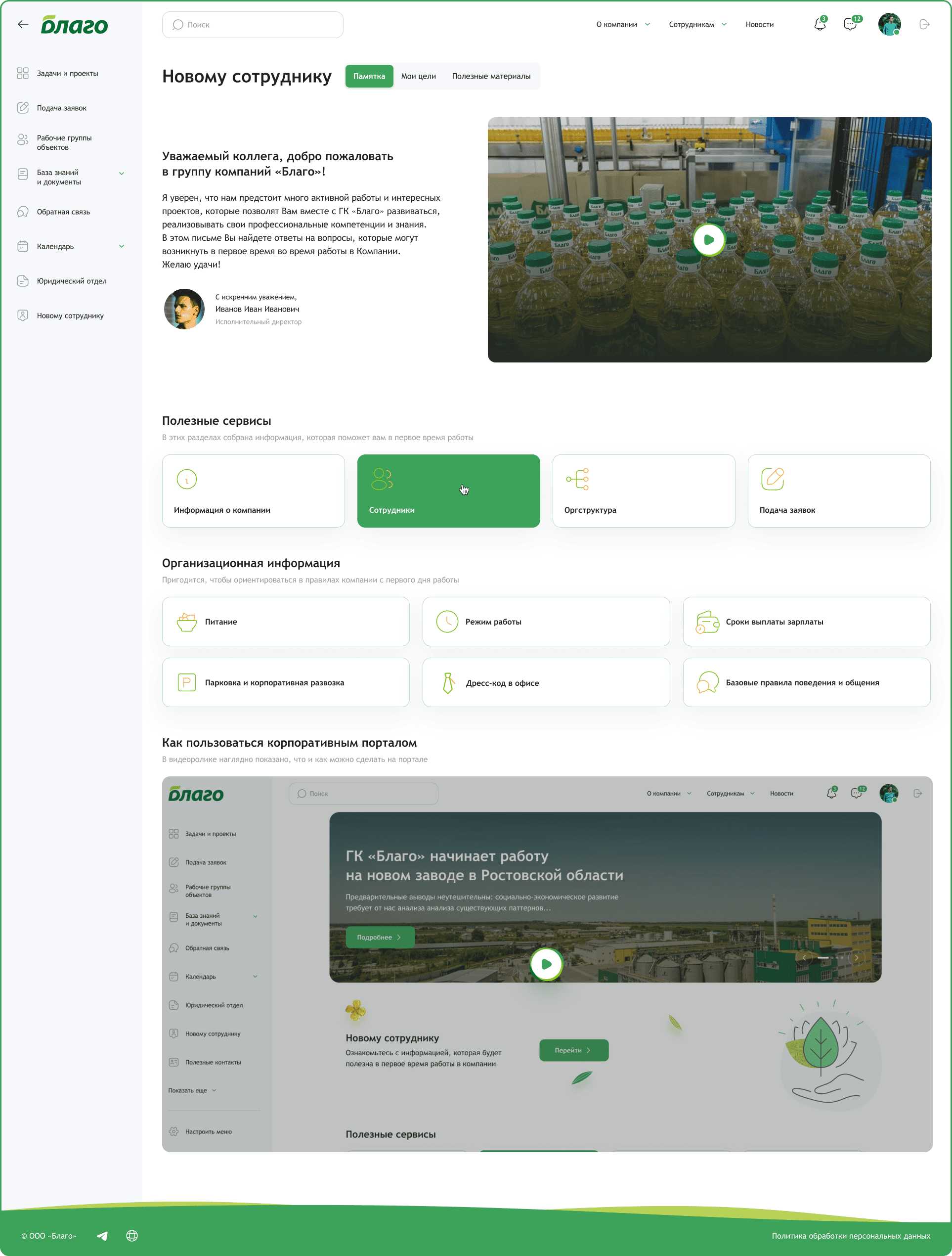Open Базовые правила поведения и общения card

807,682
